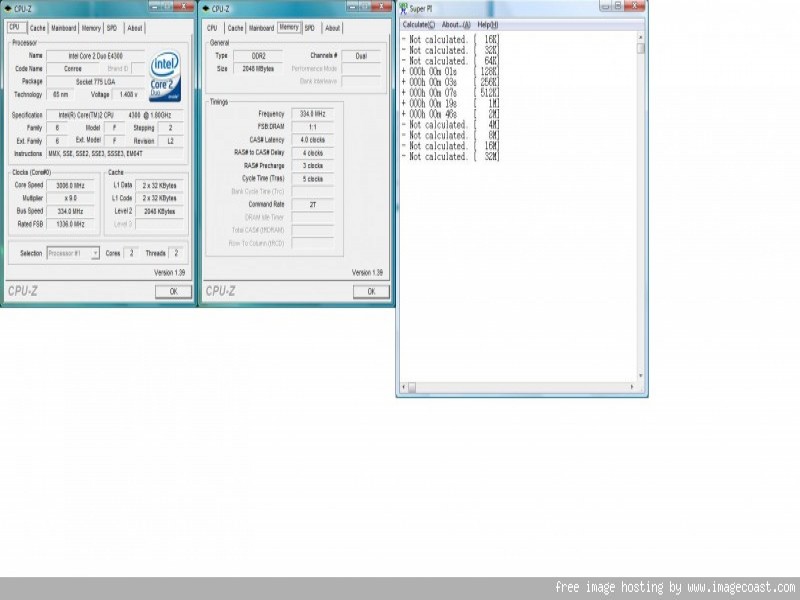The width and height of the screenshot is (800, 600).
Task: Click Command Rate value '2T'
Action: coord(313,205)
